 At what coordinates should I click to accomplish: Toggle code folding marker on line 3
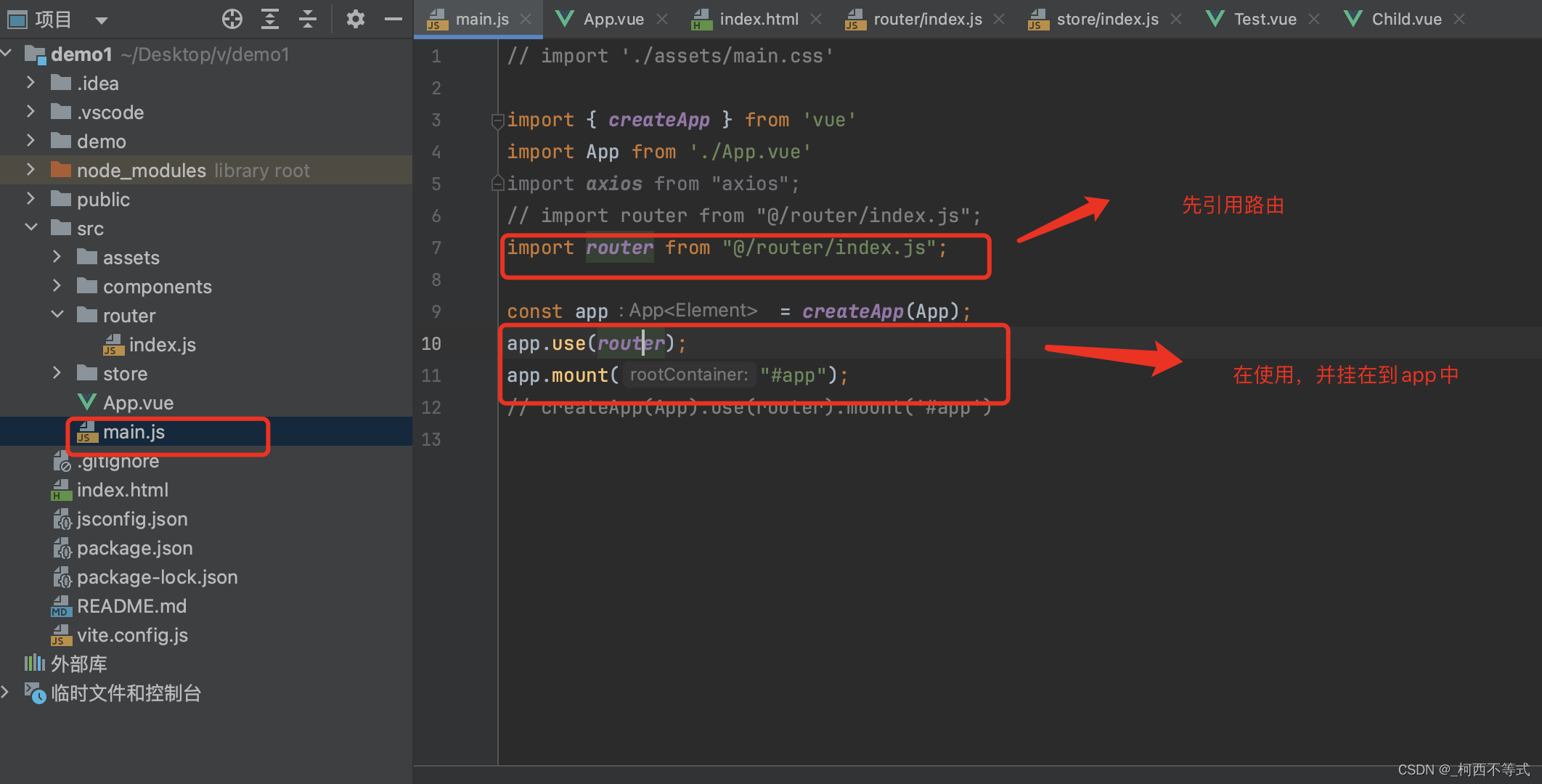point(497,121)
